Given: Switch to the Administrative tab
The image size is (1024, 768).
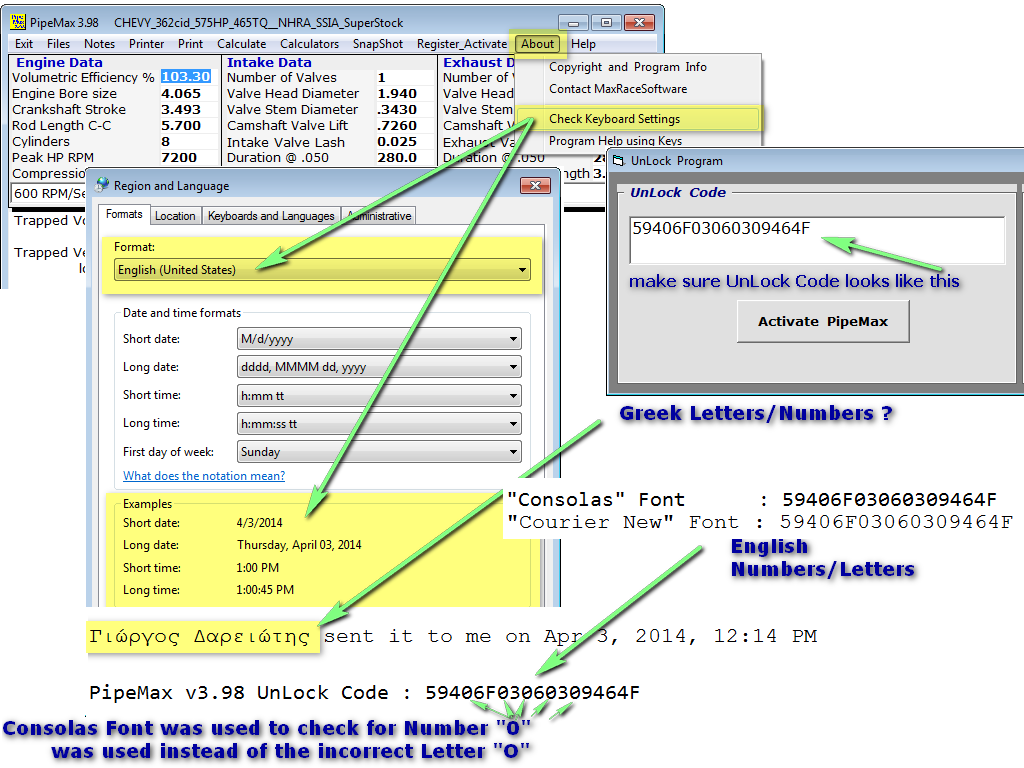Looking at the screenshot, I should tap(379, 216).
